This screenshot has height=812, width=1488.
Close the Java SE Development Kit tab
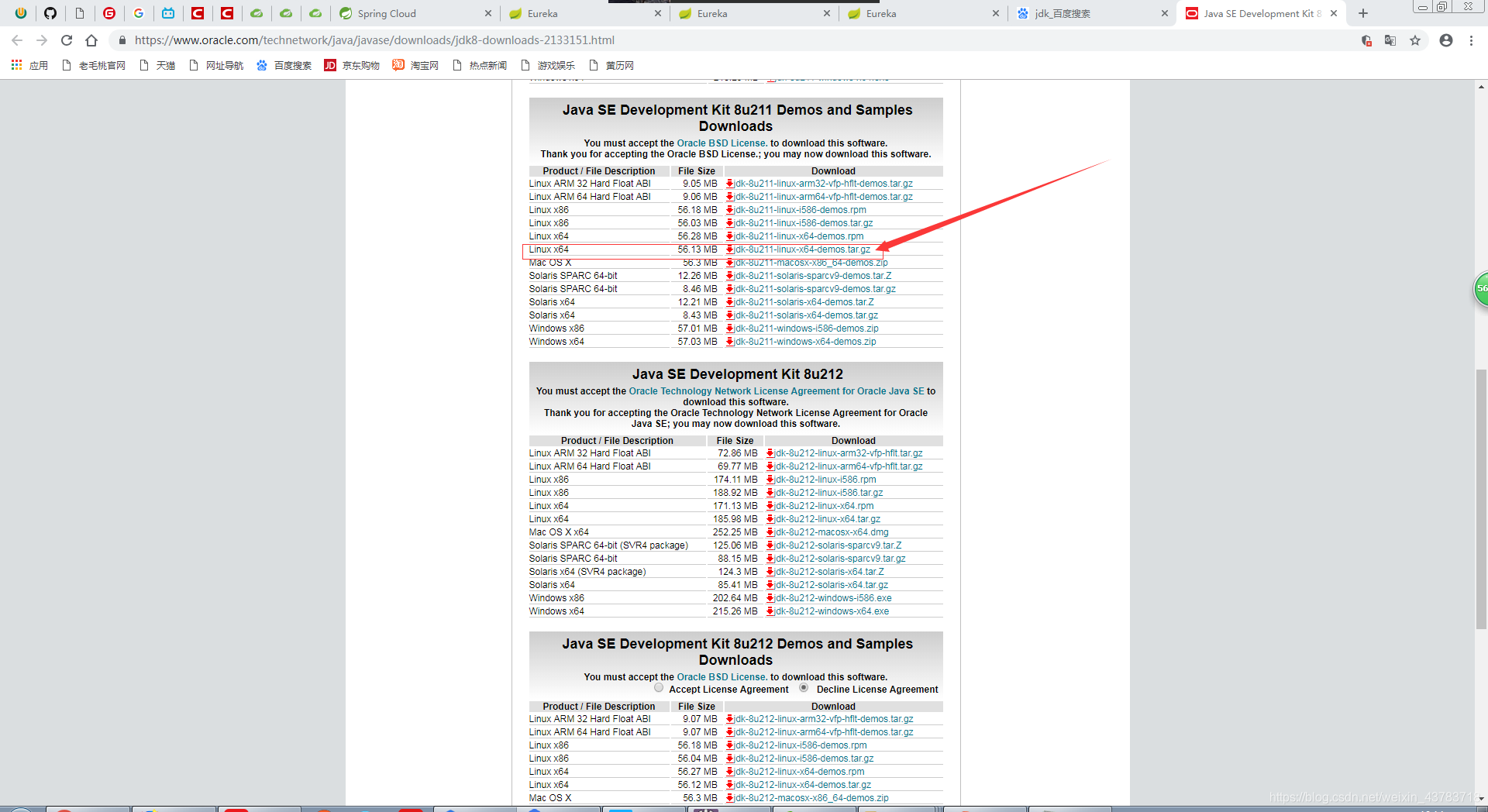pyautogui.click(x=1334, y=13)
